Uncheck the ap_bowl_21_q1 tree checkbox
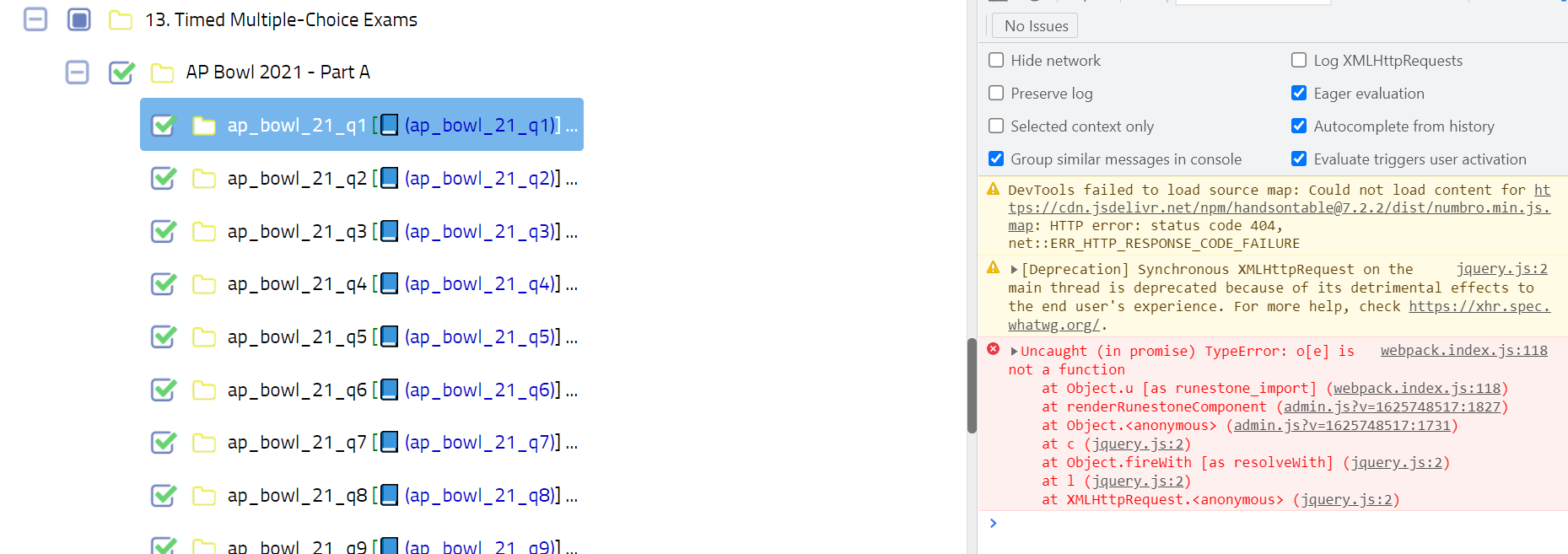The image size is (1568, 554). [x=164, y=126]
